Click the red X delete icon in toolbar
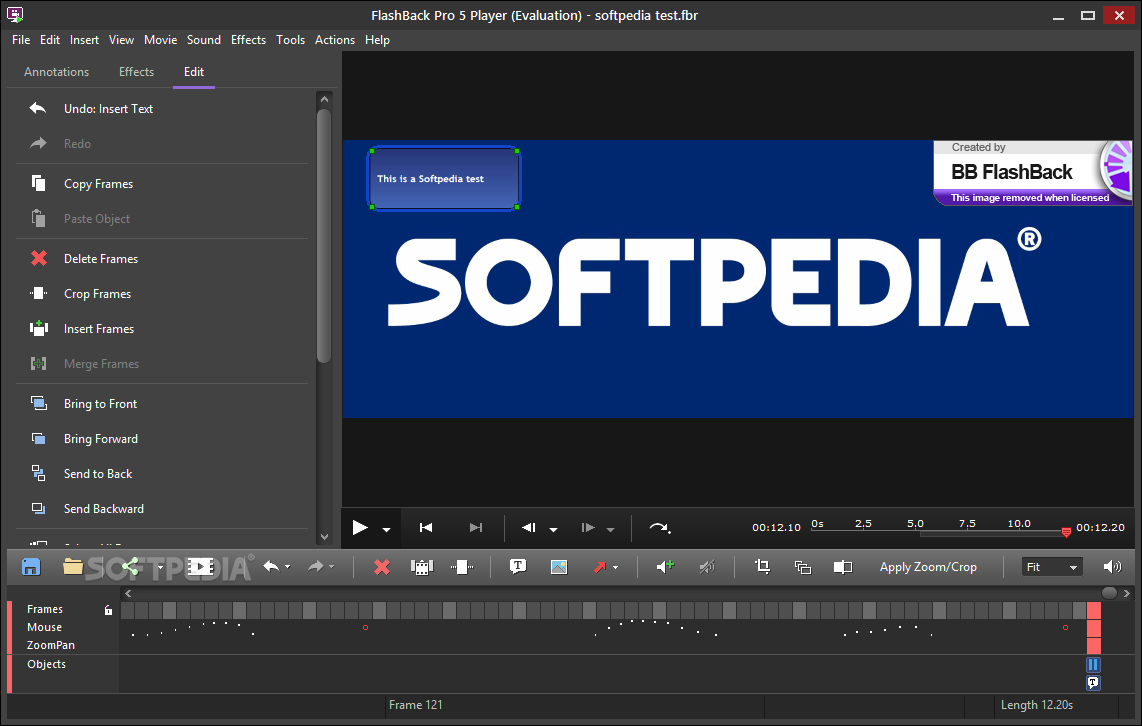The height and width of the screenshot is (726, 1142). coord(381,567)
